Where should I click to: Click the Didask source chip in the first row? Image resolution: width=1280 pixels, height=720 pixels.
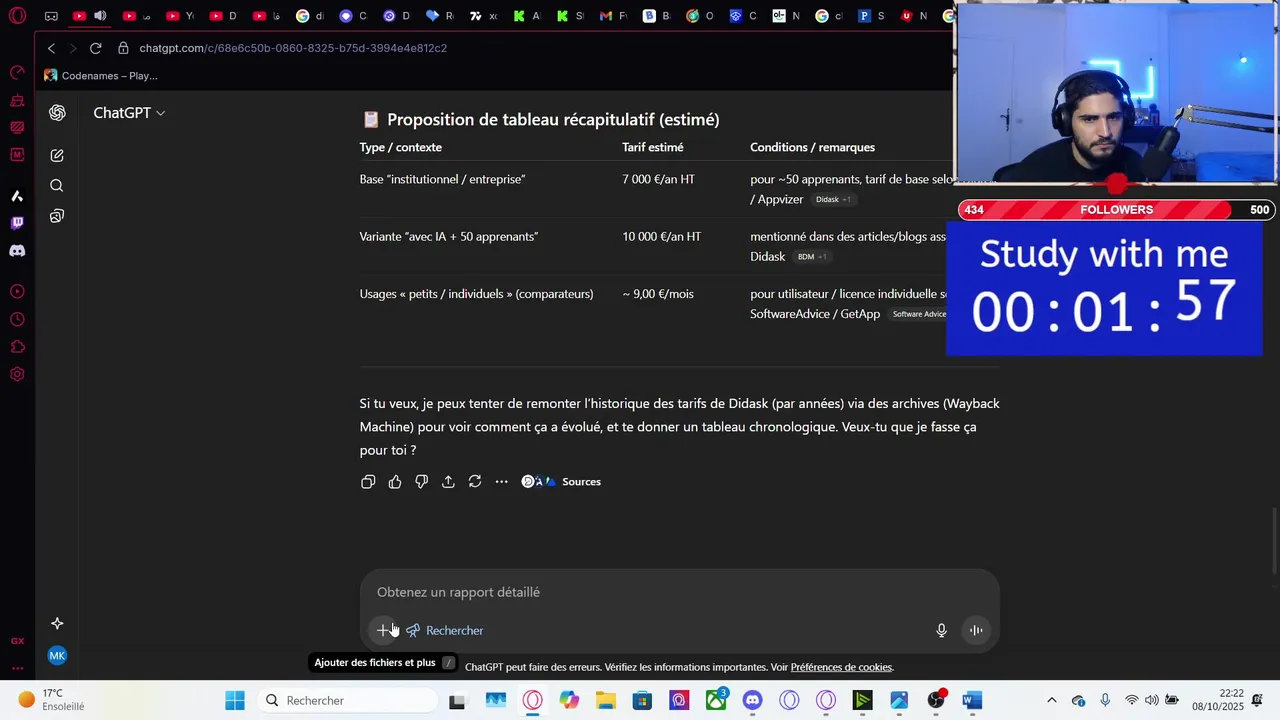click(x=833, y=200)
